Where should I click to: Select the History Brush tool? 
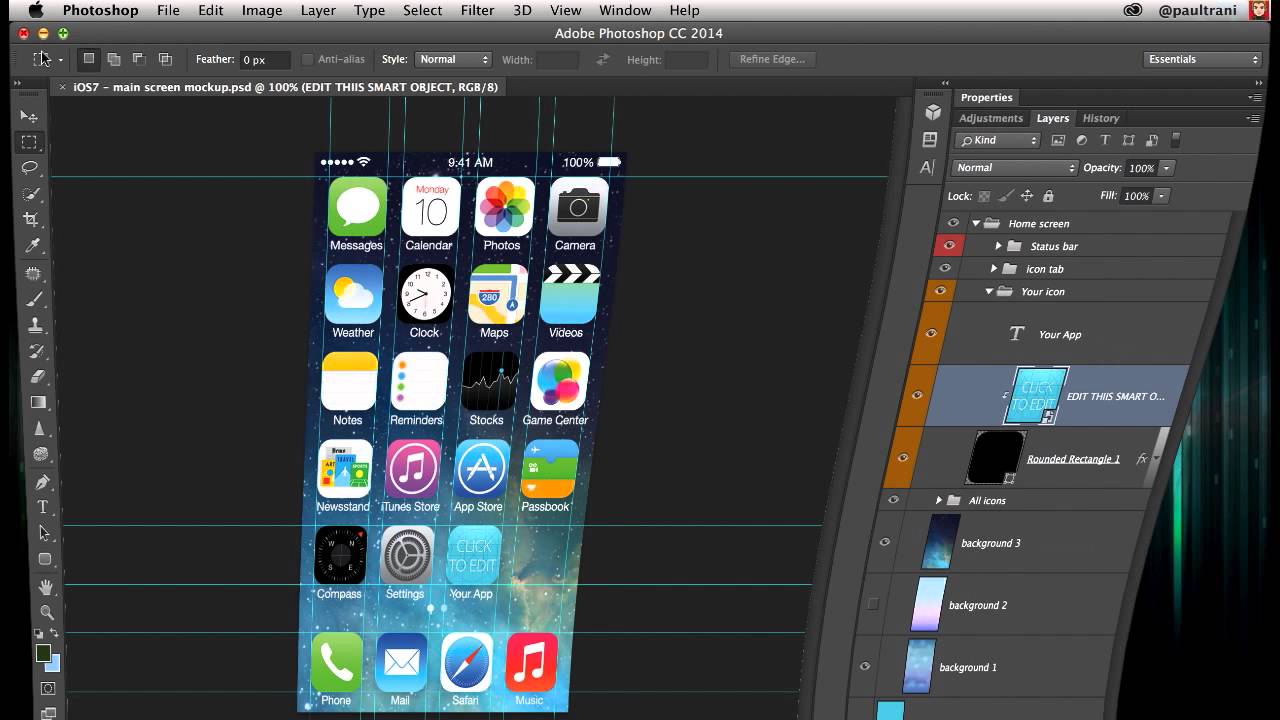click(x=37, y=351)
